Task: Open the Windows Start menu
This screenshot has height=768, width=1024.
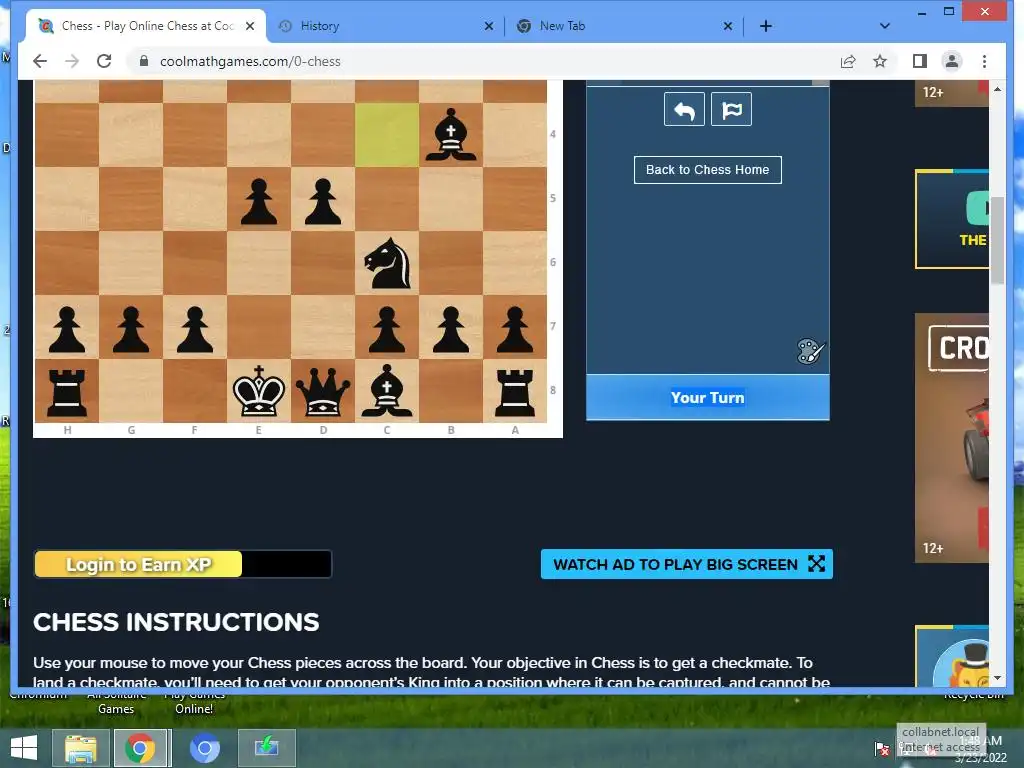Action: [24, 748]
